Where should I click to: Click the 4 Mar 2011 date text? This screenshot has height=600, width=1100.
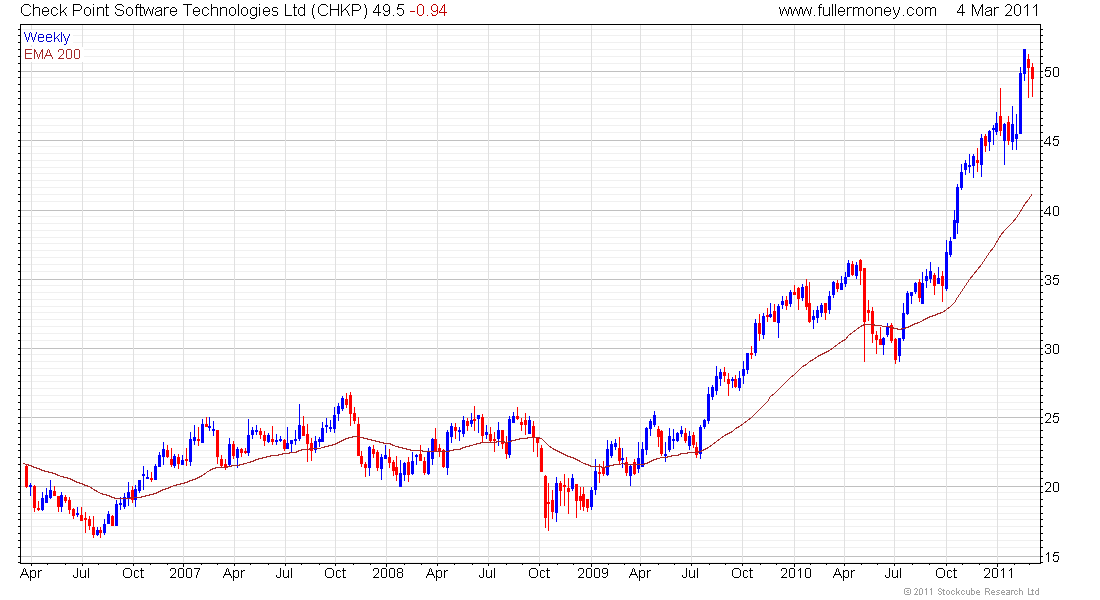(x=998, y=11)
